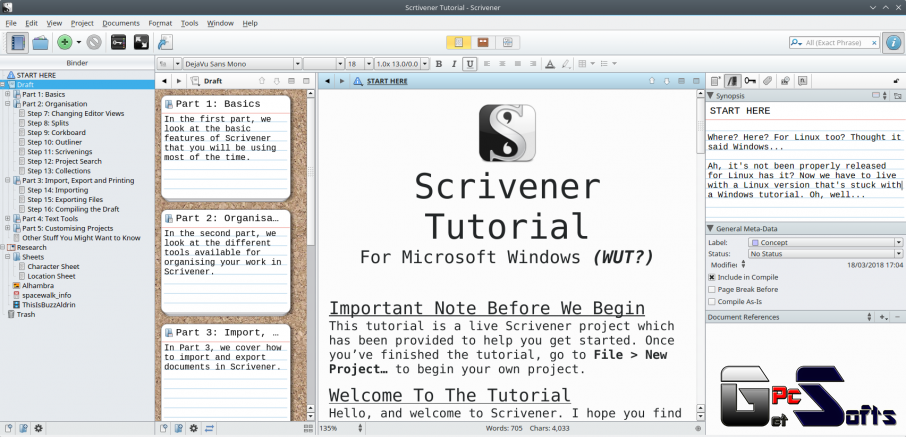Image resolution: width=906 pixels, height=437 pixels.
Task: Open the Status dropdown showing No Status
Action: point(826,254)
